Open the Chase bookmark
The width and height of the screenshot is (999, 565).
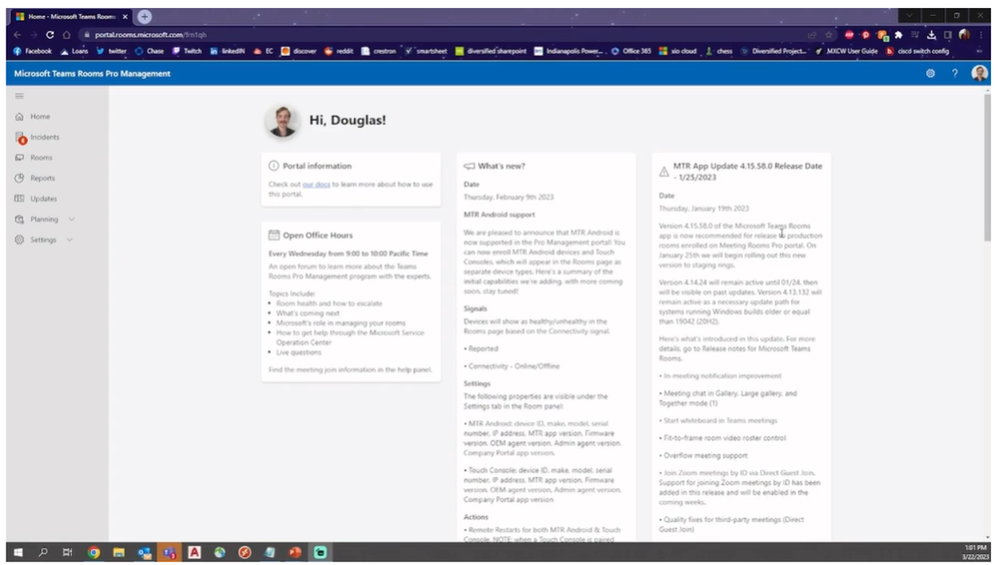(150, 52)
